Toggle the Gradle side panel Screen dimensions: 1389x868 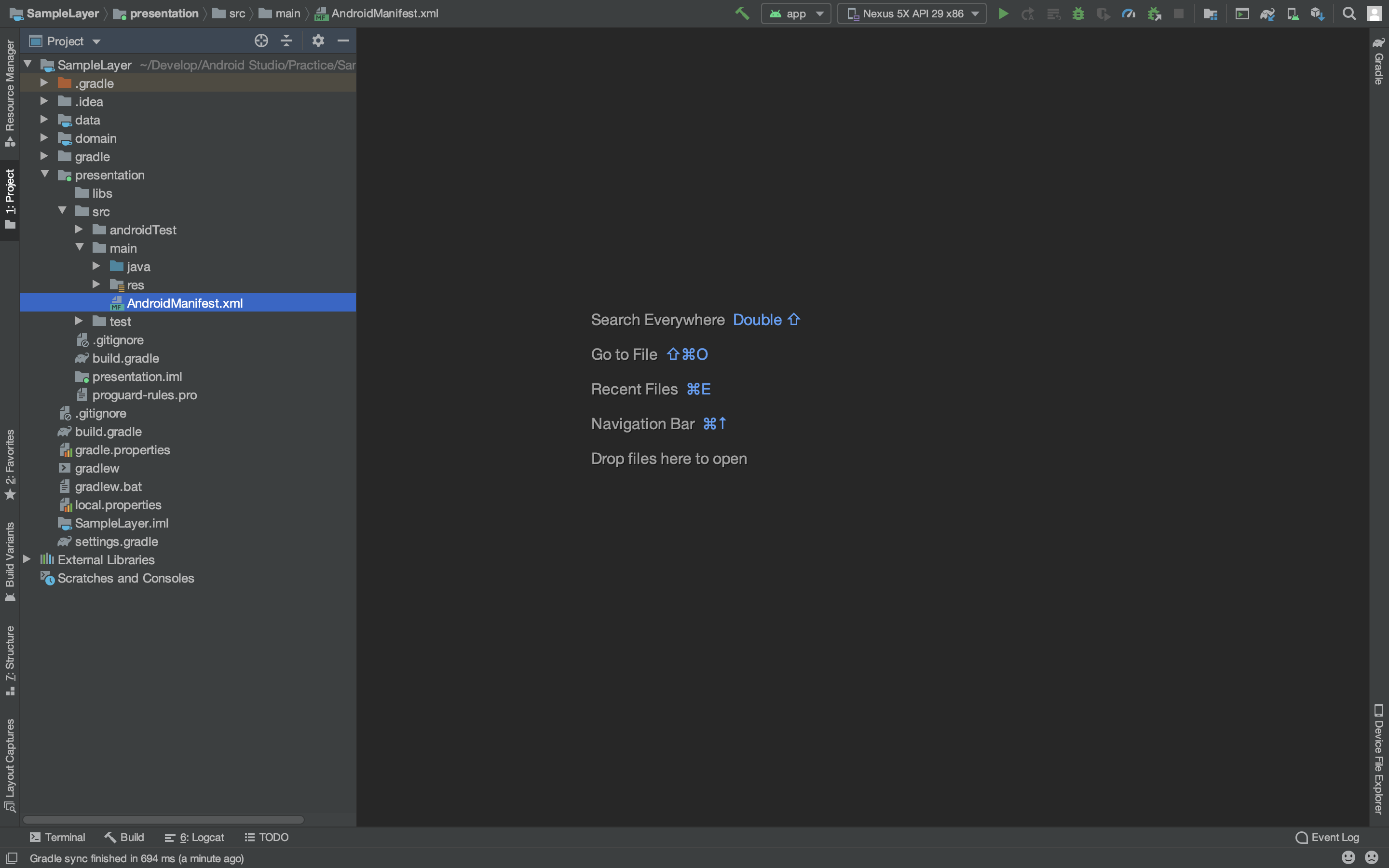pos(1379,62)
